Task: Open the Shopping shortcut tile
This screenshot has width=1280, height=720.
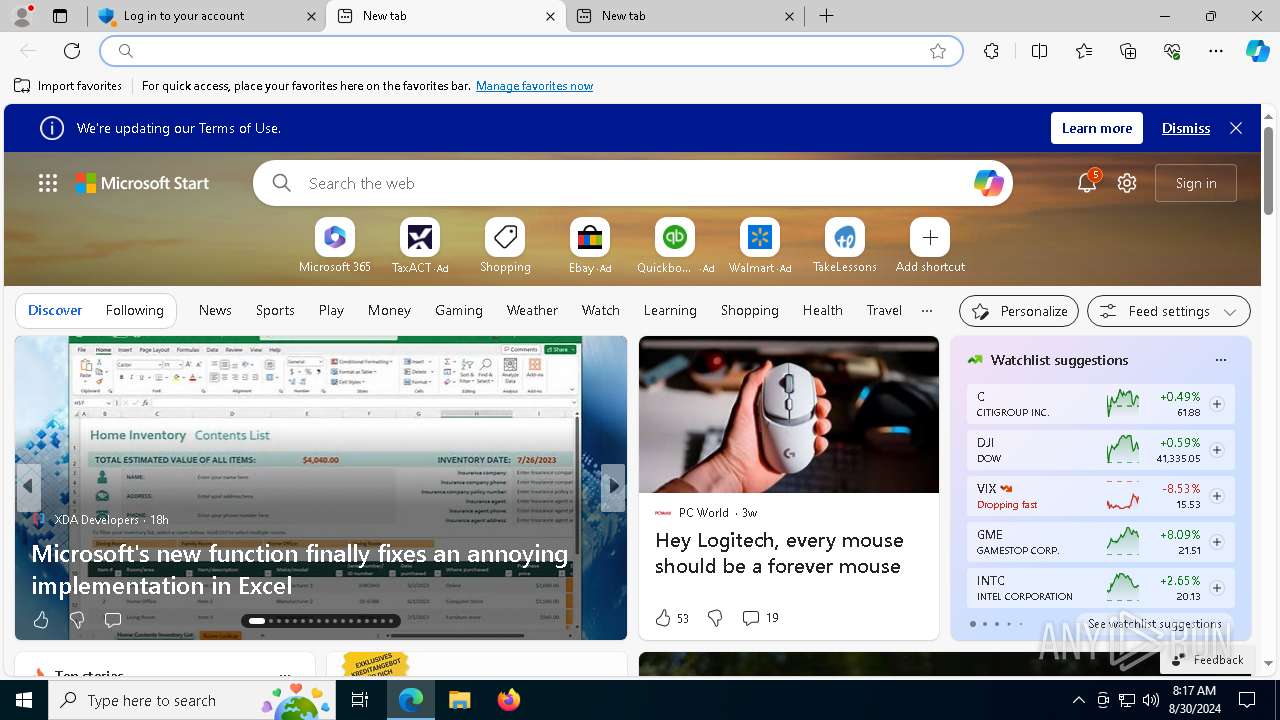Action: point(505,245)
